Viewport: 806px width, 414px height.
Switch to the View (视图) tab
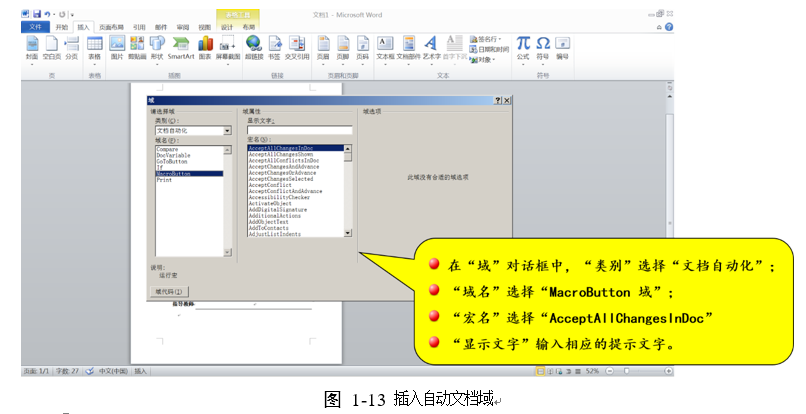click(205, 27)
